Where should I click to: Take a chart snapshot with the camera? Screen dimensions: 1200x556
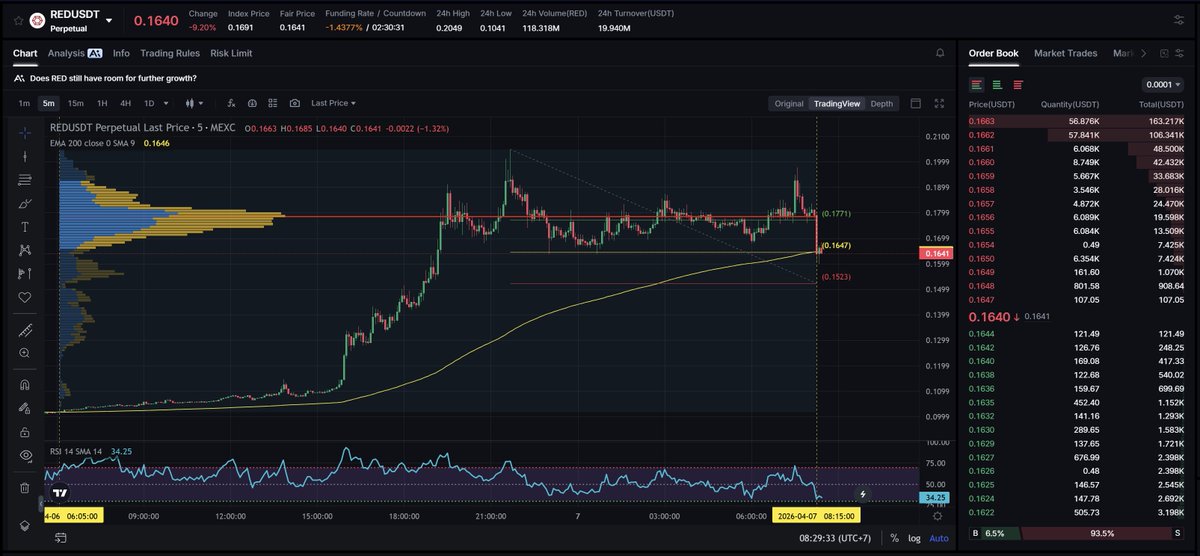click(x=294, y=103)
